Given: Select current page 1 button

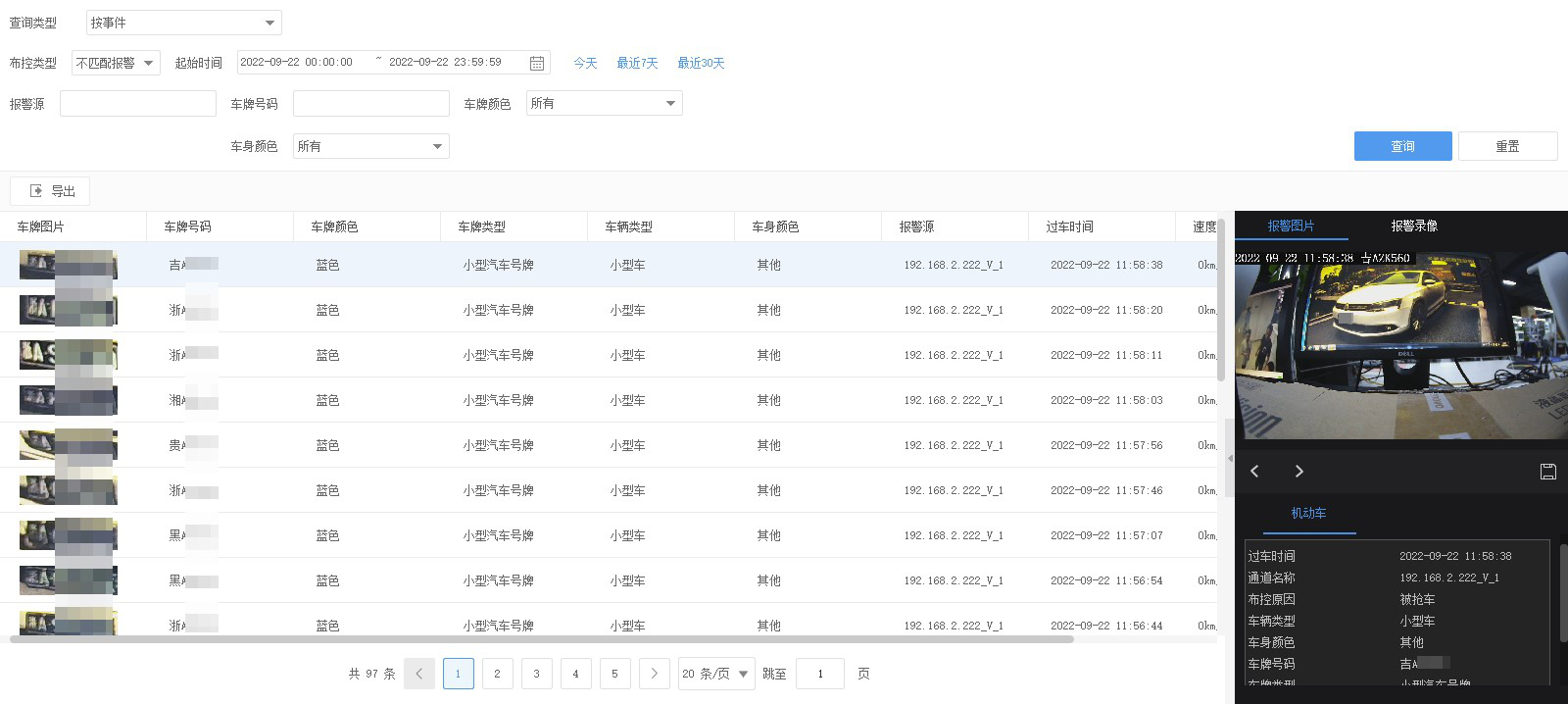Looking at the screenshot, I should [x=459, y=674].
